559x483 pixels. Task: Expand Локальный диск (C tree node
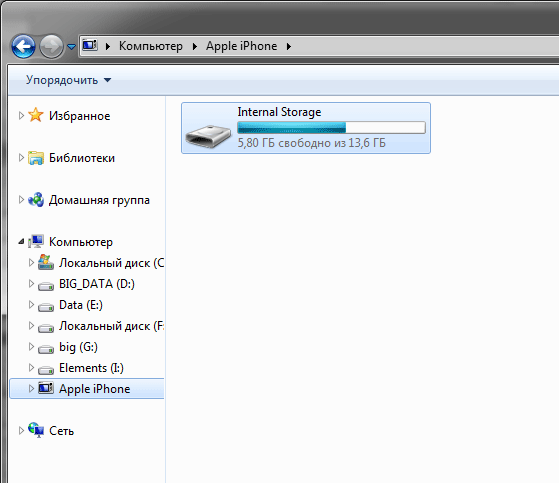31,263
